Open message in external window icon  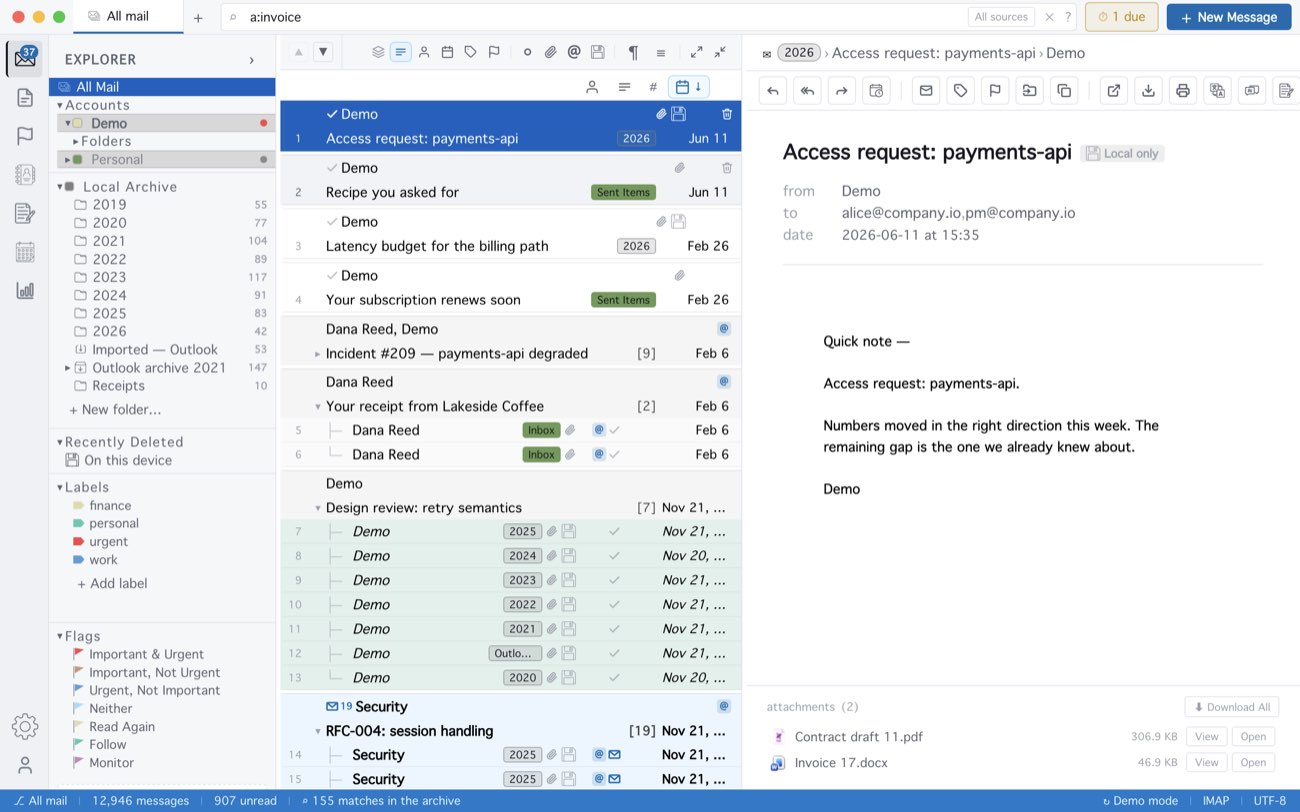click(1114, 91)
